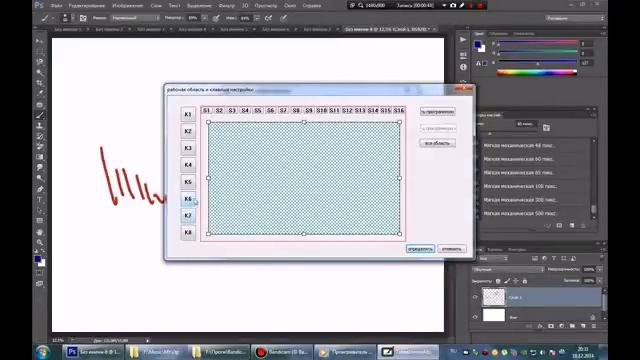Create adjustment layer icon in Layers panel

pyautogui.click(x=562, y=326)
